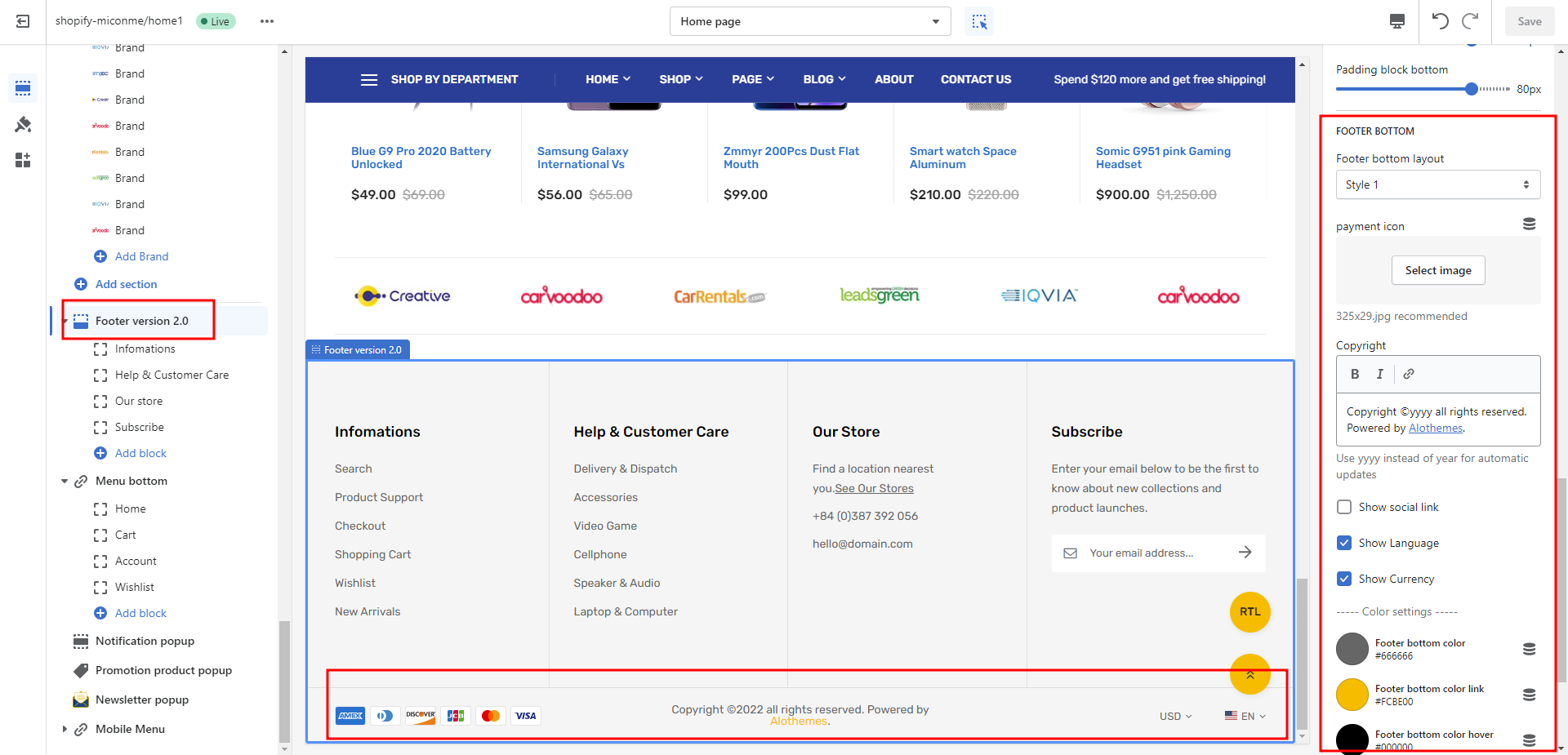Click the undo arrow icon
The height and width of the screenshot is (755, 1568).
click(x=1440, y=21)
